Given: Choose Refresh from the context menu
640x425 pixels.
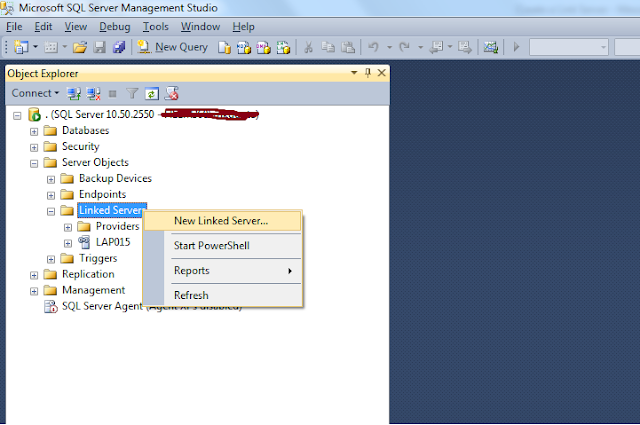Looking at the screenshot, I should pyautogui.click(x=223, y=295).
